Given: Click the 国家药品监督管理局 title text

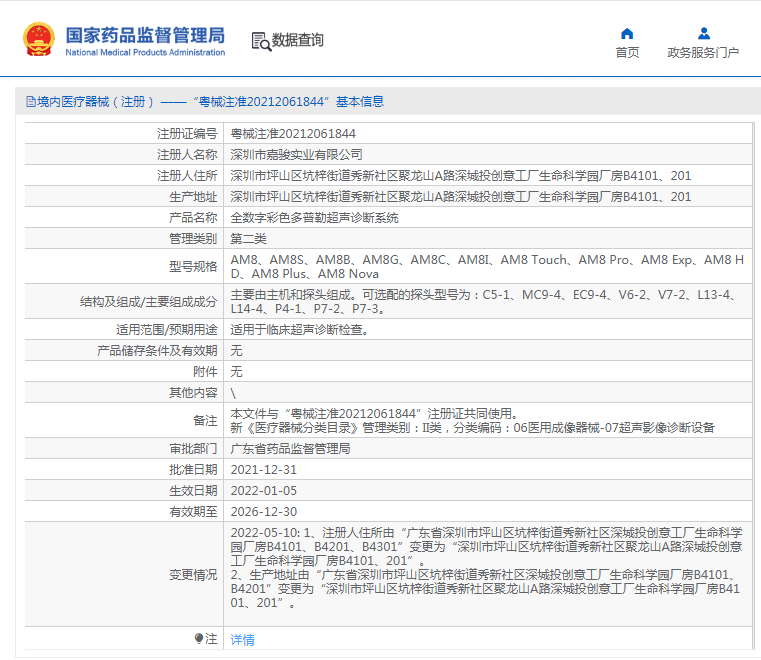Looking at the screenshot, I should pyautogui.click(x=145, y=35).
